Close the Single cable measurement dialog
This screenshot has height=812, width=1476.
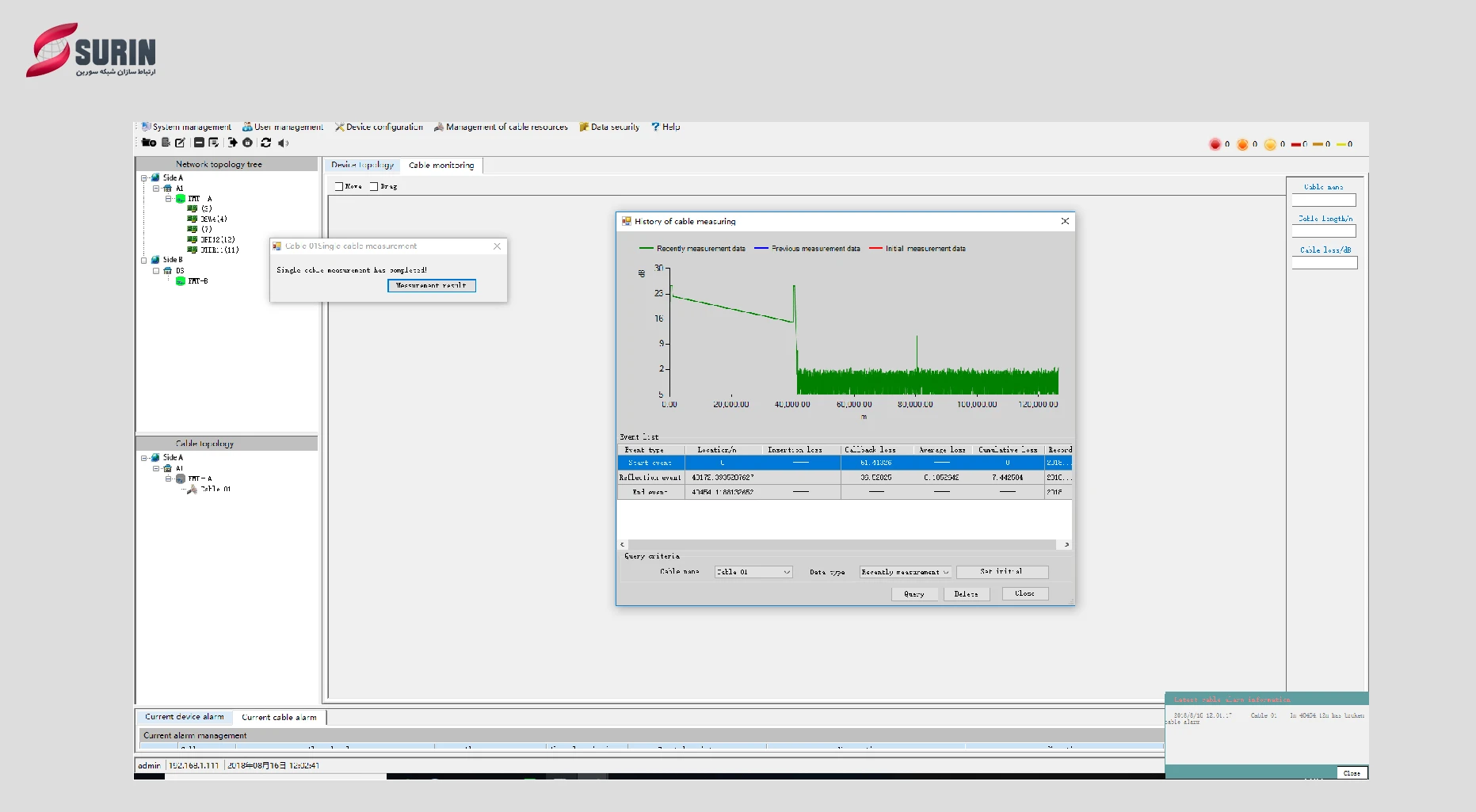497,246
